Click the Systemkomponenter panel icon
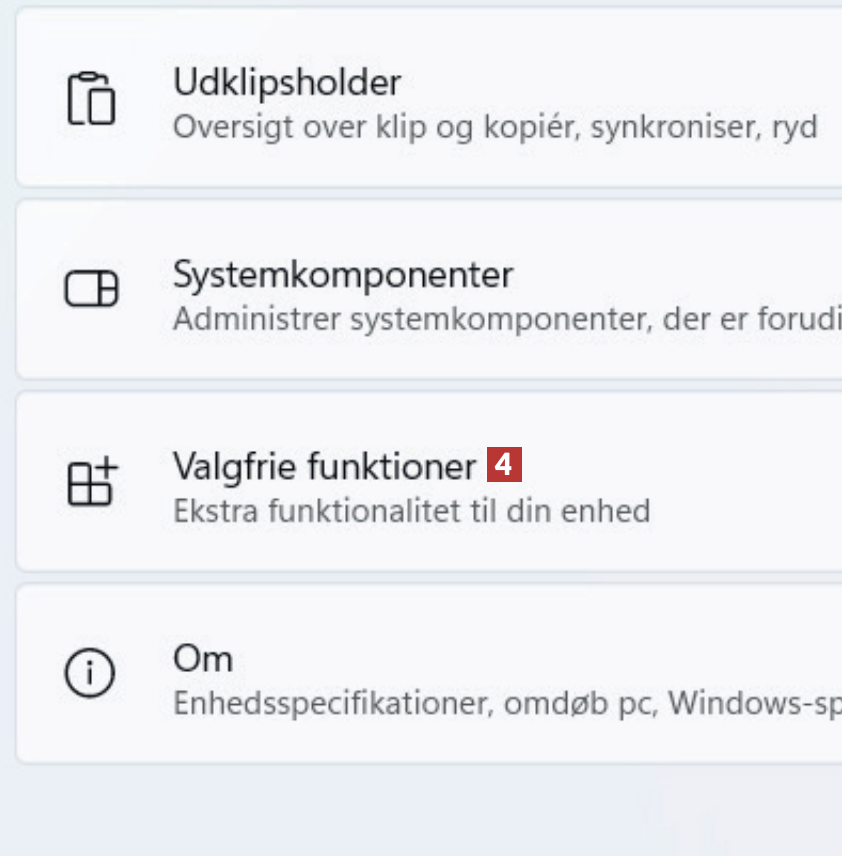This screenshot has height=856, width=842. 91,290
